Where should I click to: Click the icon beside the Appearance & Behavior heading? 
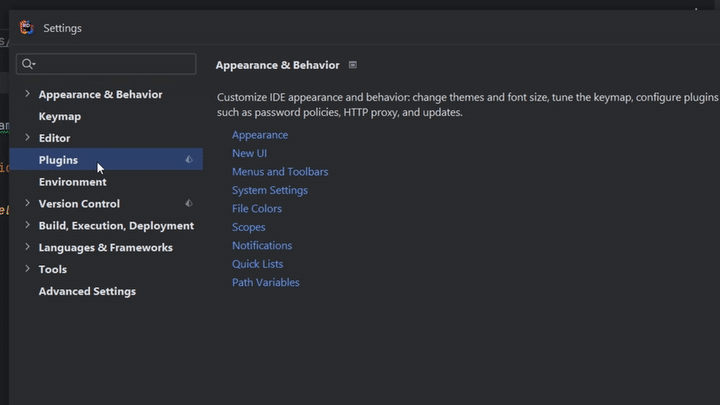[352, 65]
